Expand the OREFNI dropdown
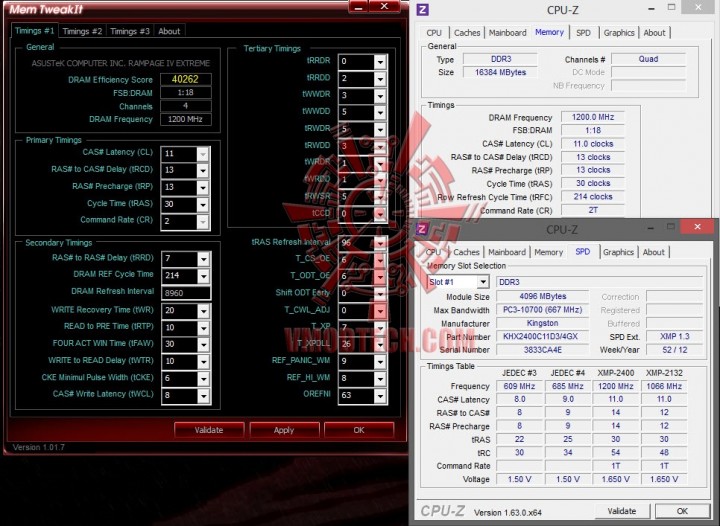 380,396
